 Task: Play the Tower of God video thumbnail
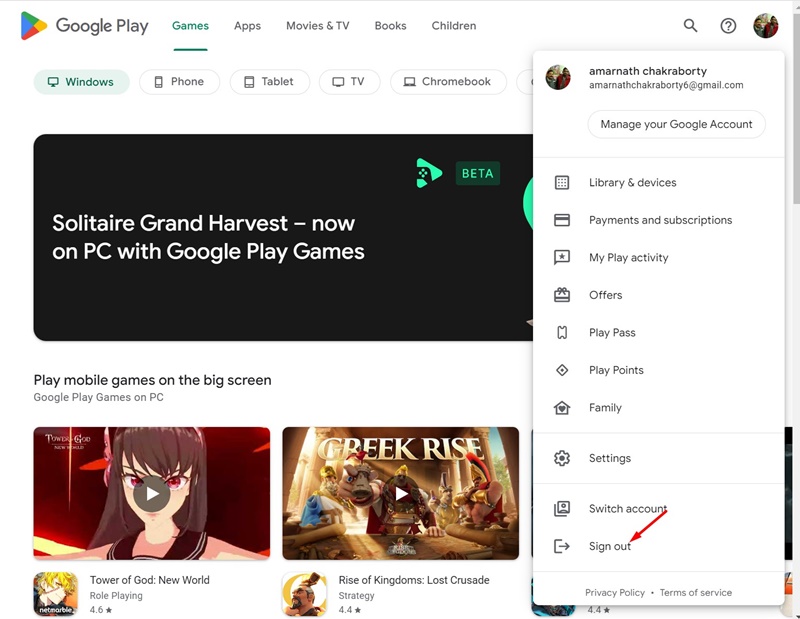pyautogui.click(x=152, y=493)
